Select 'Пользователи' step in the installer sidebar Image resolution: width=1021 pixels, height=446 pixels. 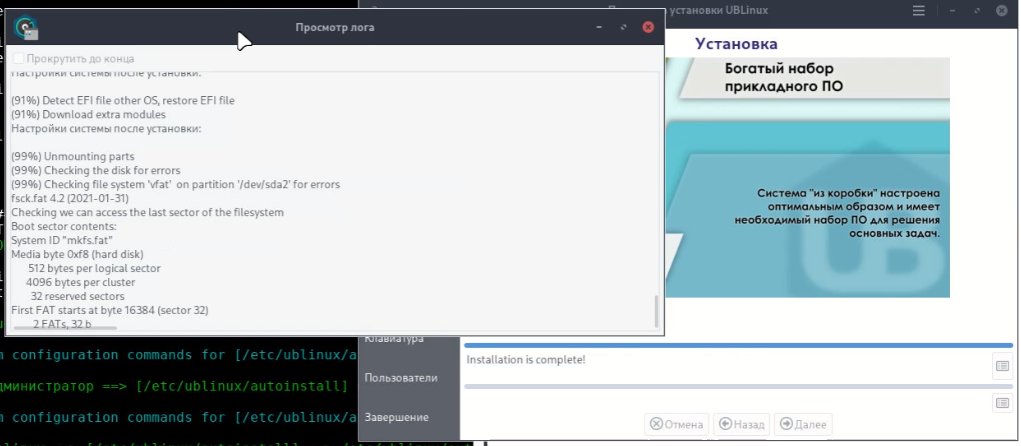click(x=401, y=378)
